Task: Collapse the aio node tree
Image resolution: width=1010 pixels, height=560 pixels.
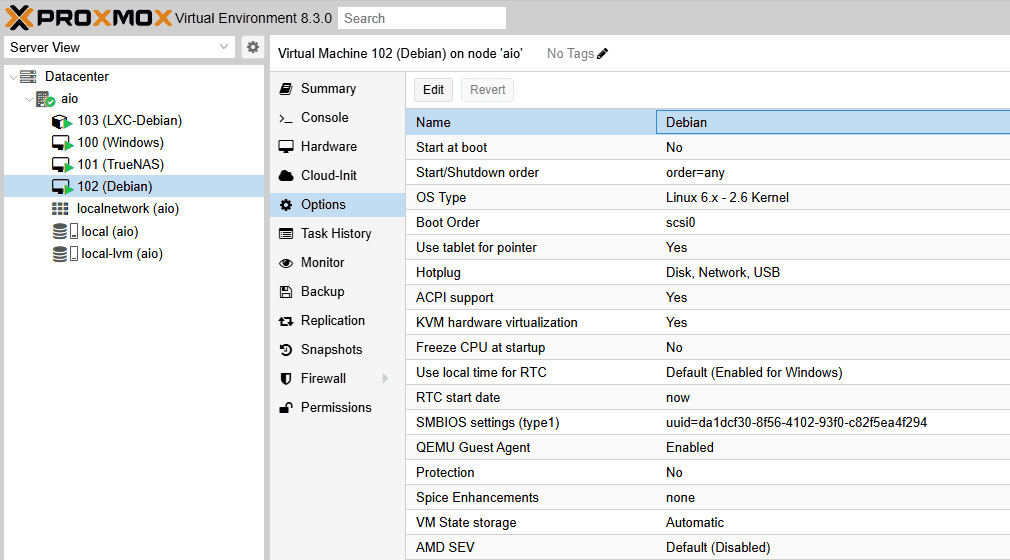Action: click(x=29, y=99)
